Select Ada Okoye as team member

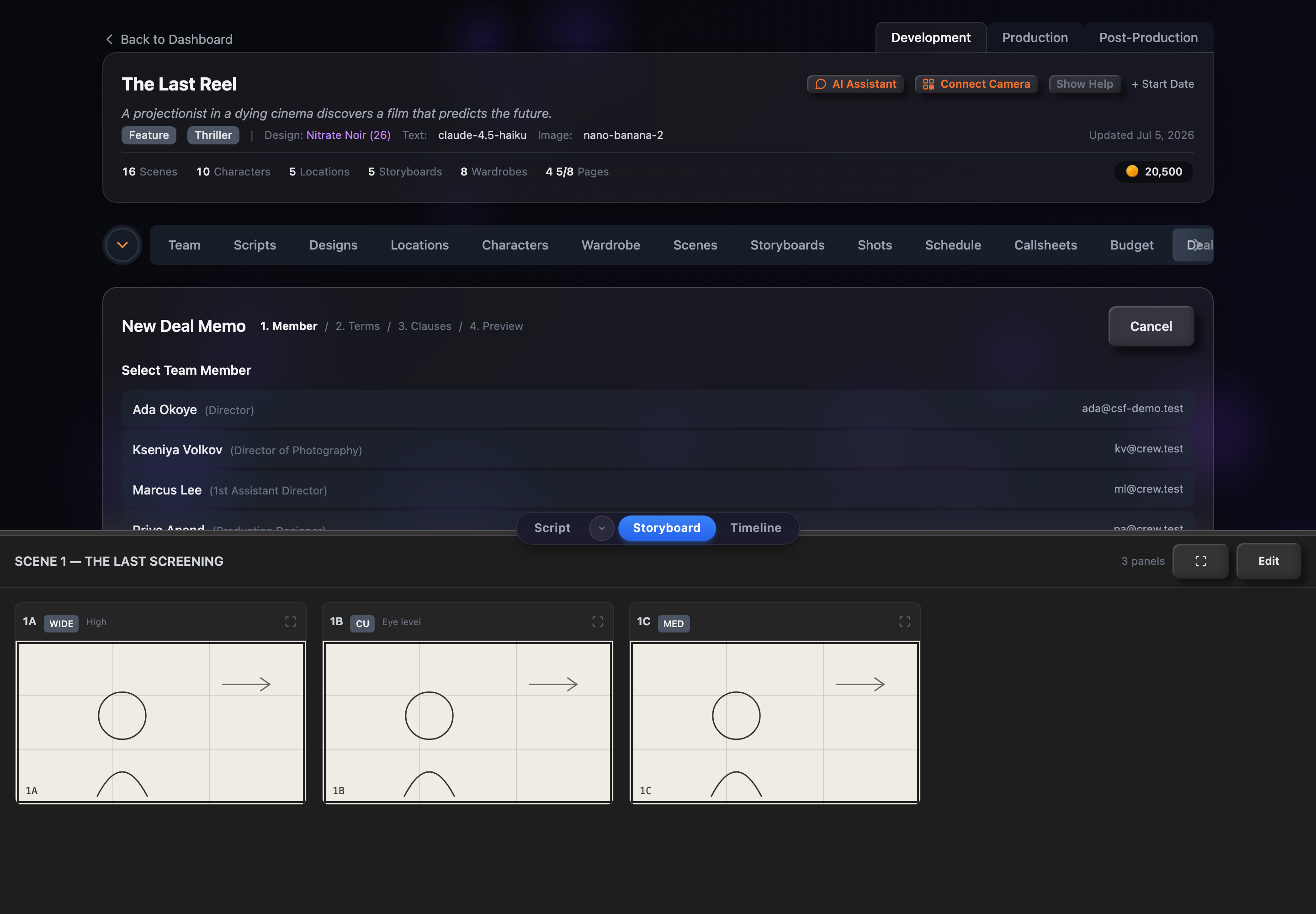[x=658, y=409]
